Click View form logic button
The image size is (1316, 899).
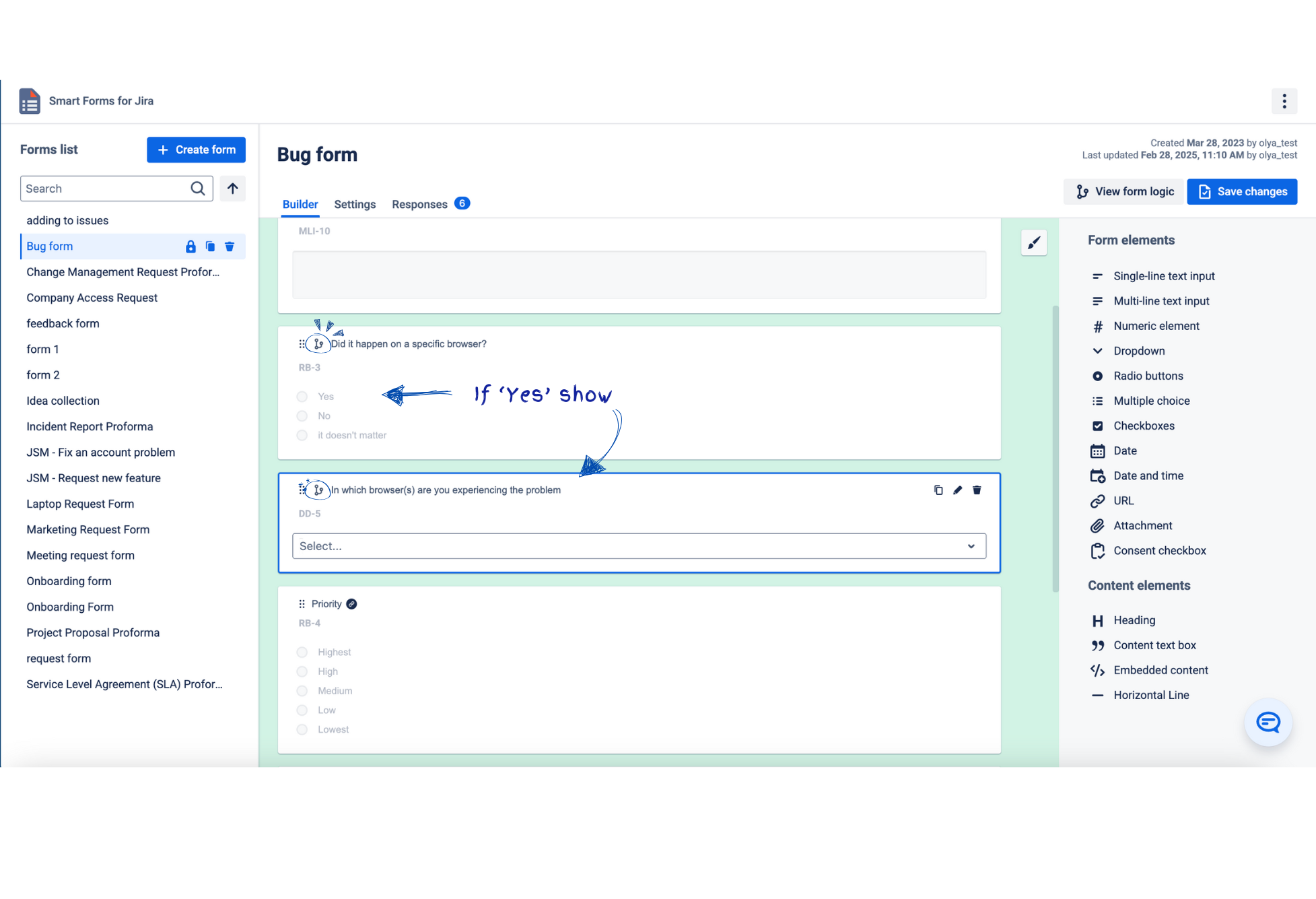(1123, 192)
